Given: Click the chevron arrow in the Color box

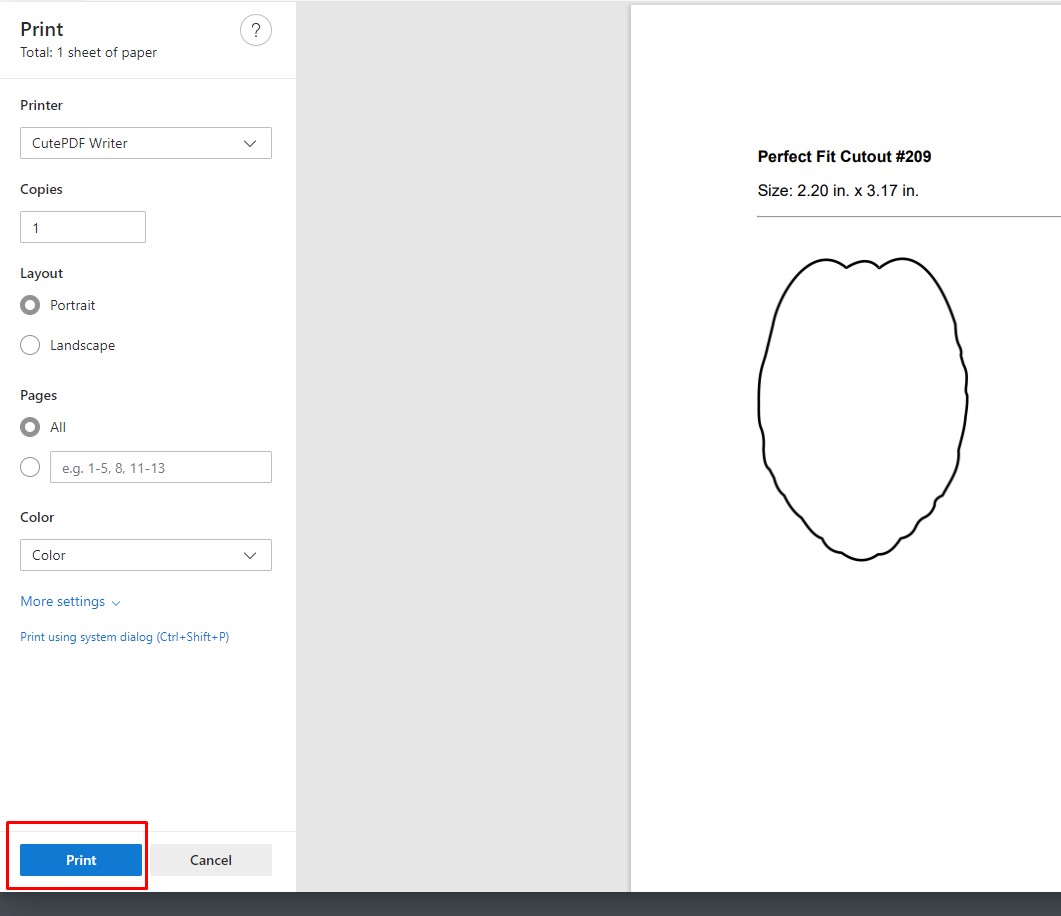Looking at the screenshot, I should point(250,555).
